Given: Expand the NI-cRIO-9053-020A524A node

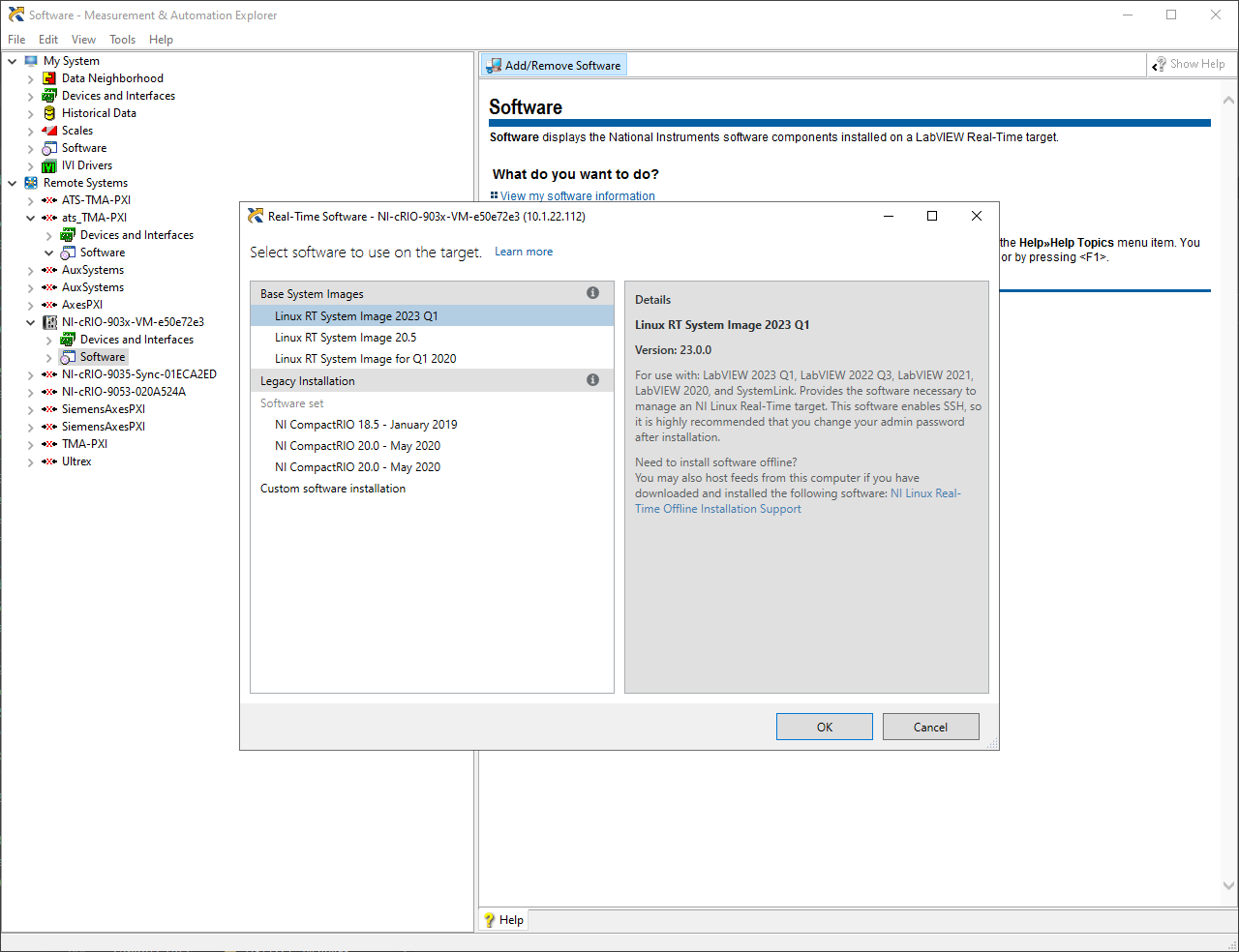Looking at the screenshot, I should (31, 392).
